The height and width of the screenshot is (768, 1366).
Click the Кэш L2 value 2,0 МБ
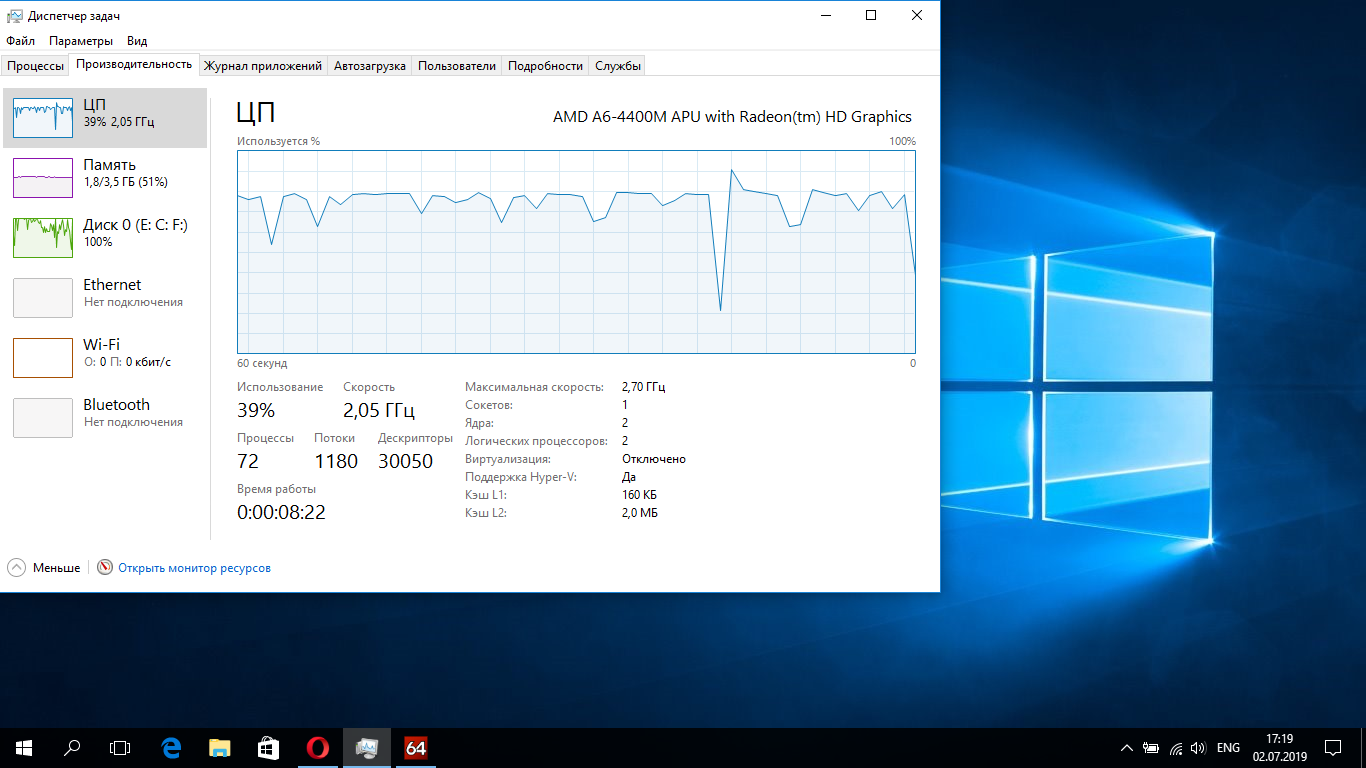pos(640,513)
